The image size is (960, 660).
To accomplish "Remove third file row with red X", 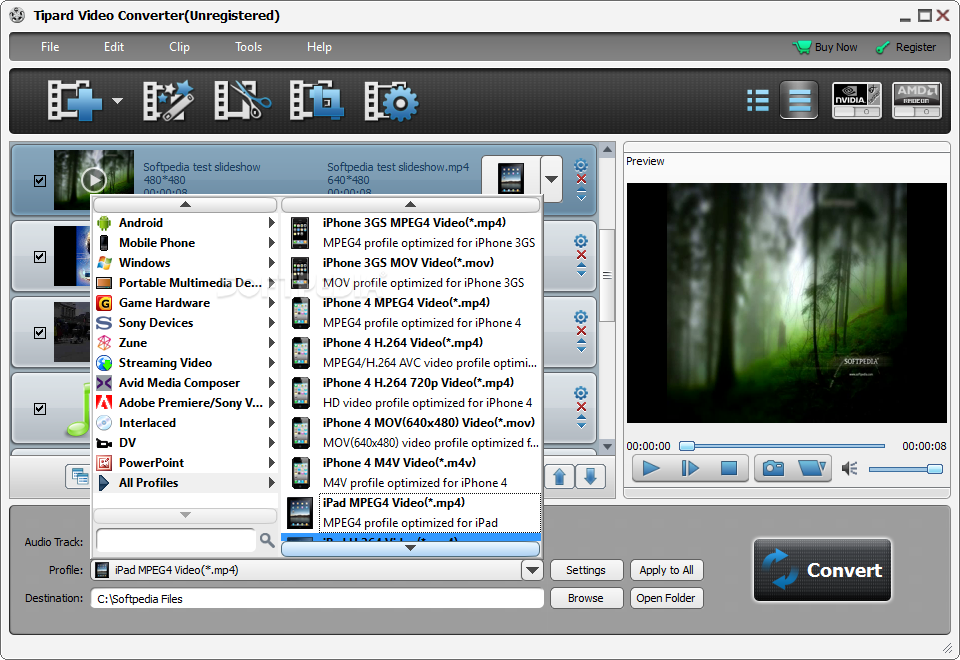I will [581, 331].
